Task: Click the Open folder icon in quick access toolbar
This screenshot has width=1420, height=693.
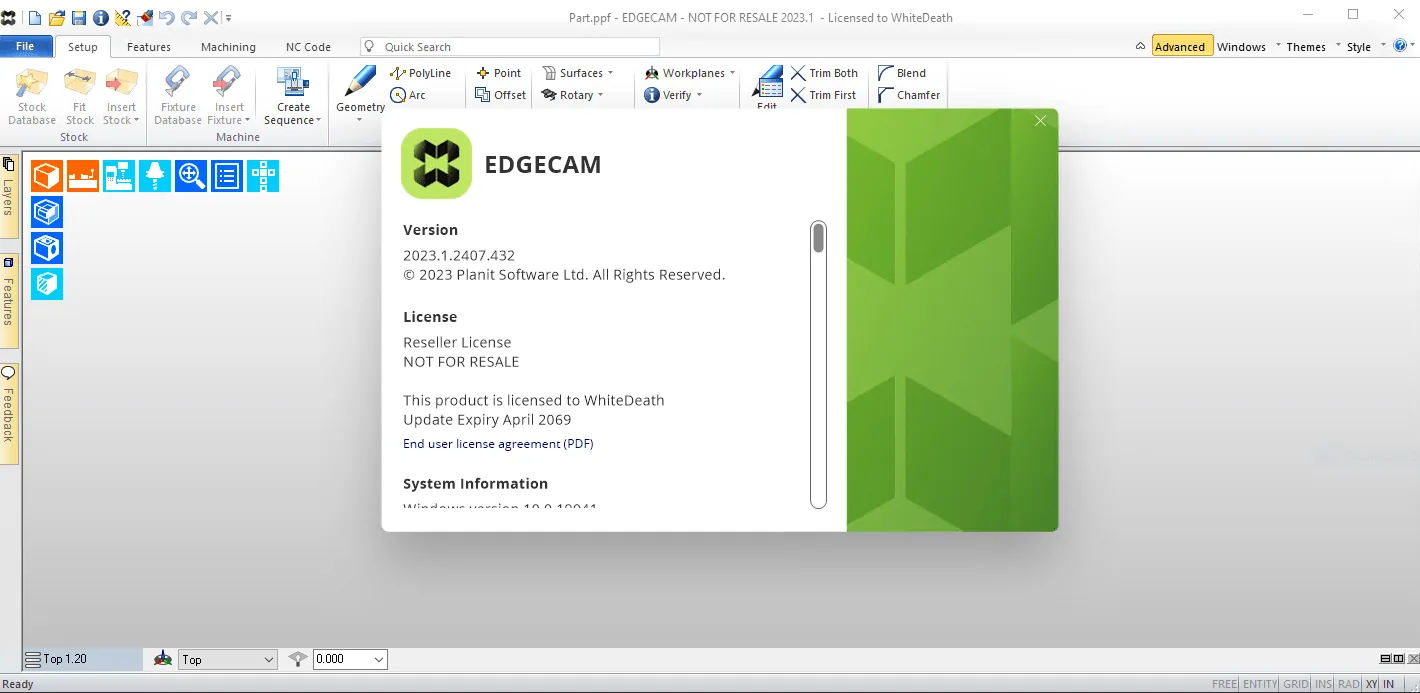Action: click(57, 17)
